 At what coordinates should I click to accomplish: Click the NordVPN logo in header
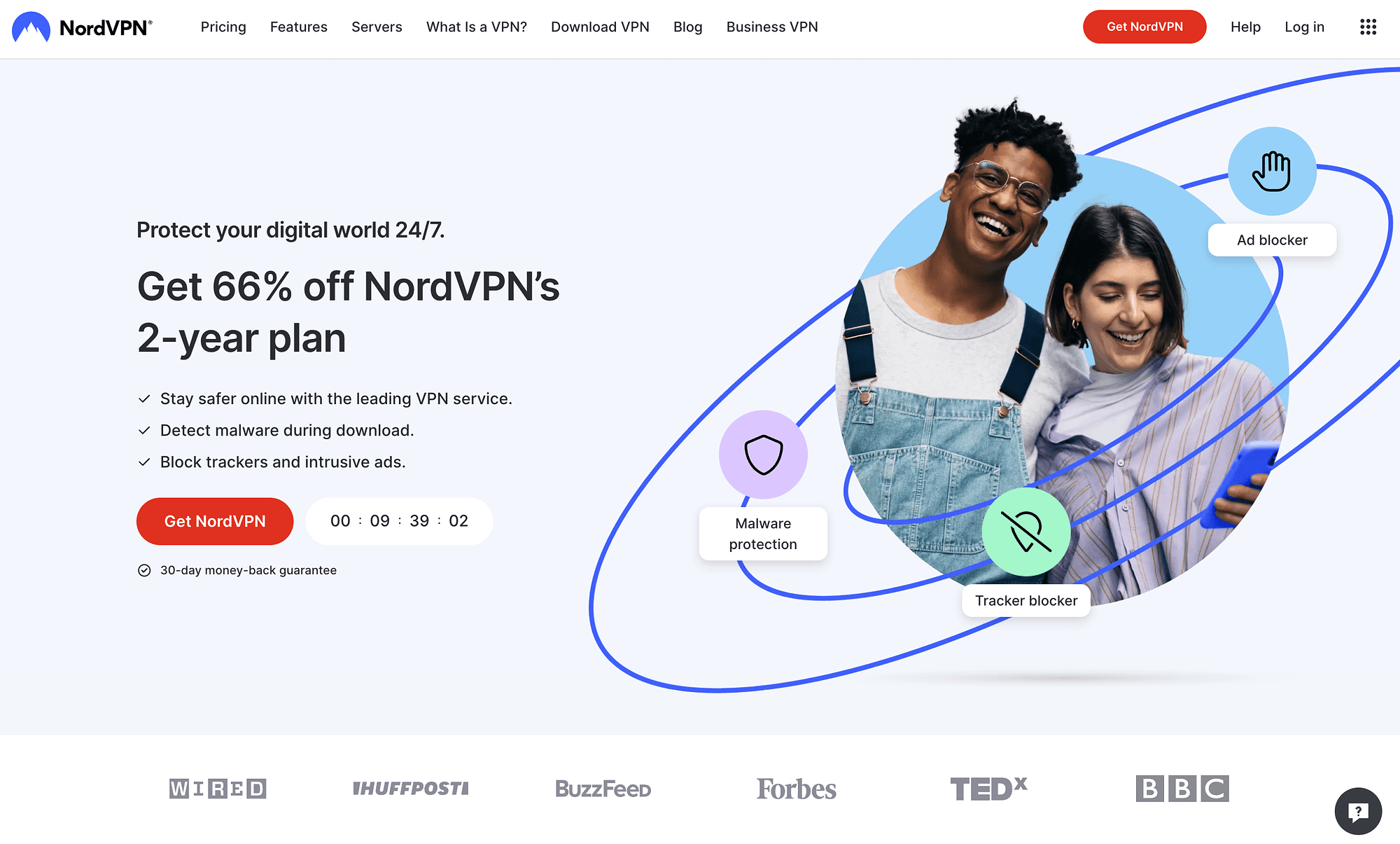[x=82, y=26]
